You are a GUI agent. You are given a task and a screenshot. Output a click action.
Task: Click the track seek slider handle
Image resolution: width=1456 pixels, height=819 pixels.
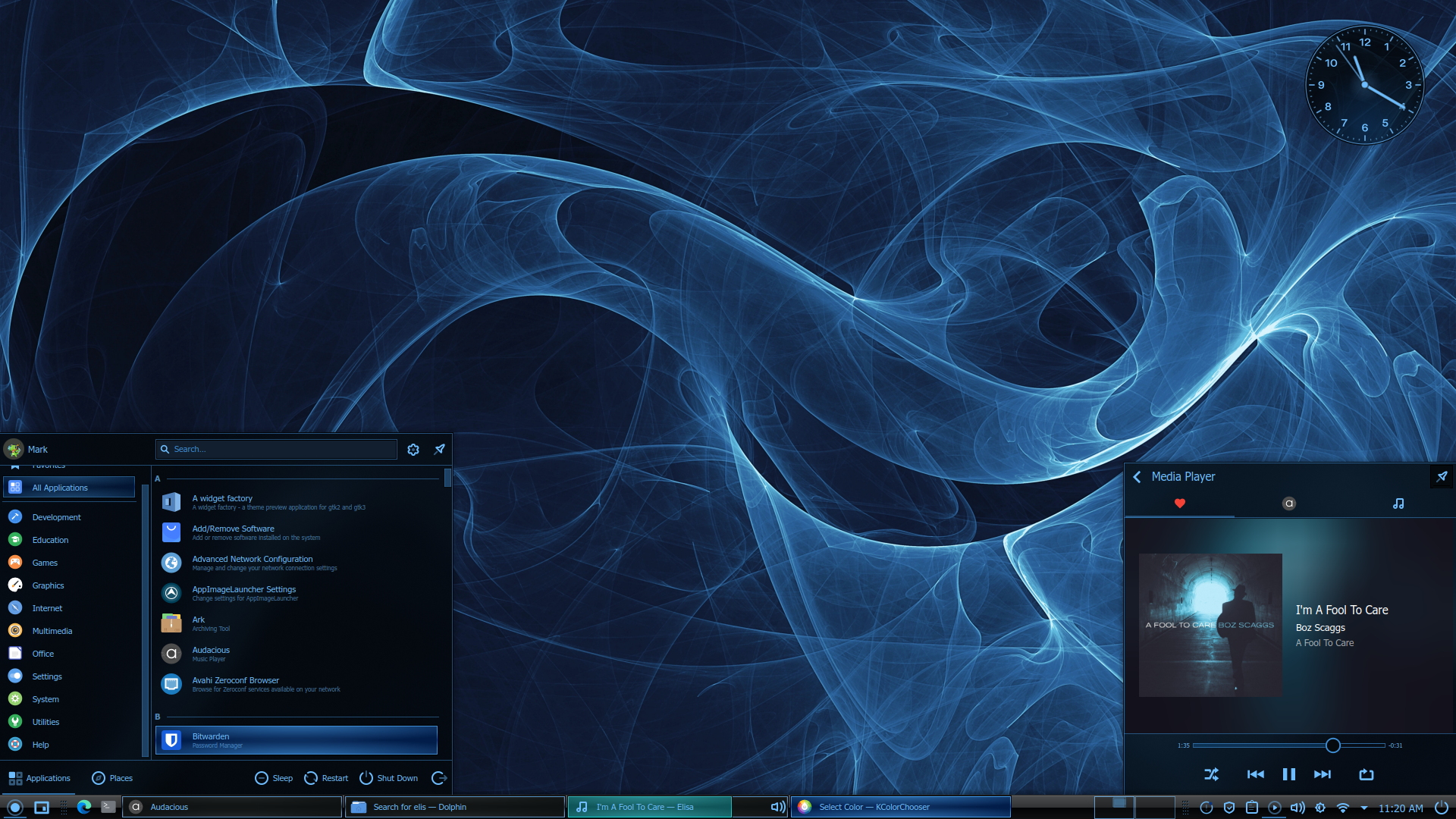pos(1332,745)
